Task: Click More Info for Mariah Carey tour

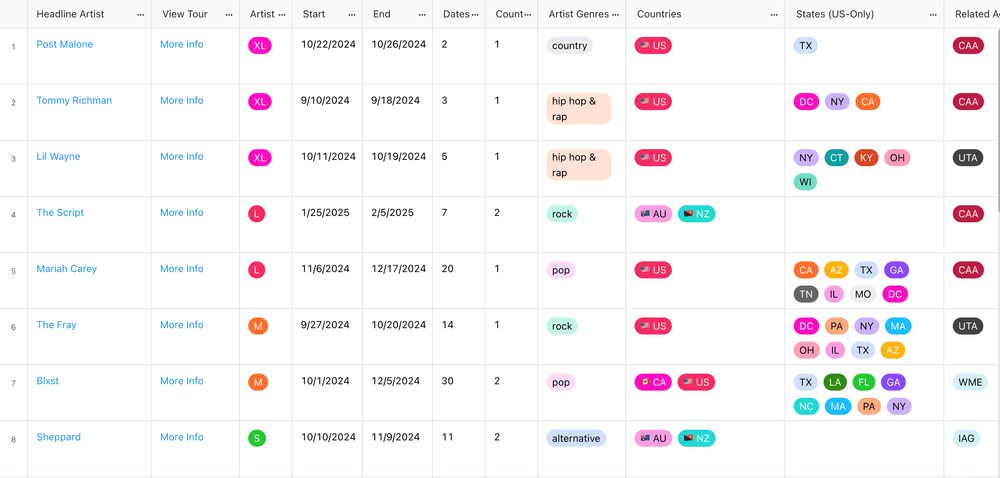Action: coord(182,269)
